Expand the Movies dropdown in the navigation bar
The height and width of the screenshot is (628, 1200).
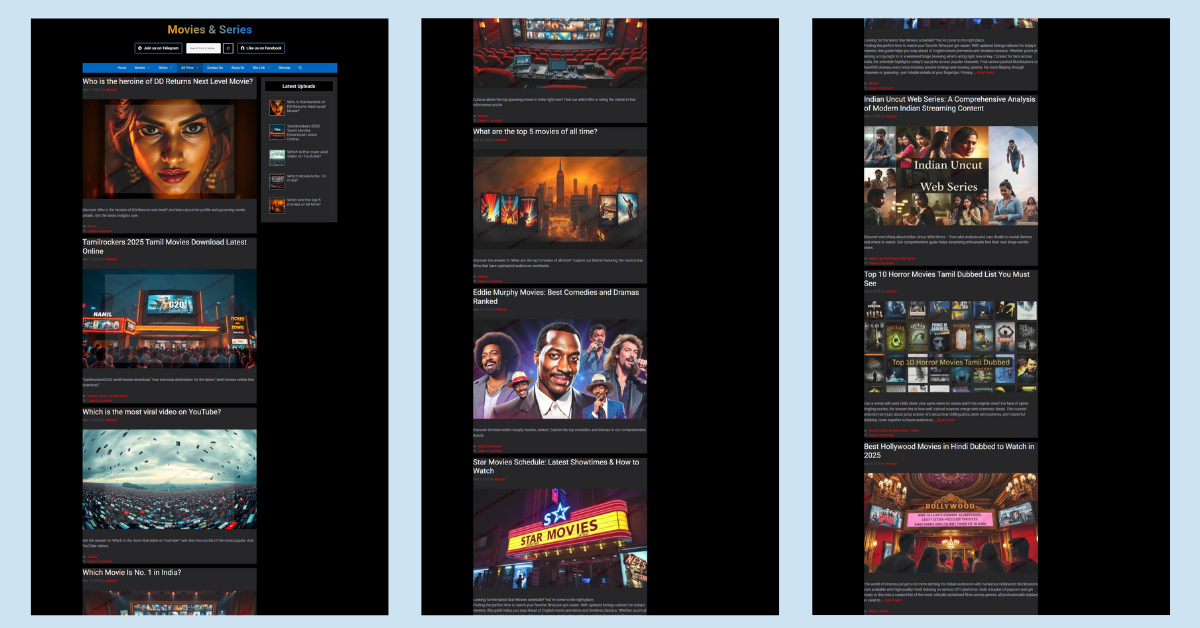tap(141, 68)
